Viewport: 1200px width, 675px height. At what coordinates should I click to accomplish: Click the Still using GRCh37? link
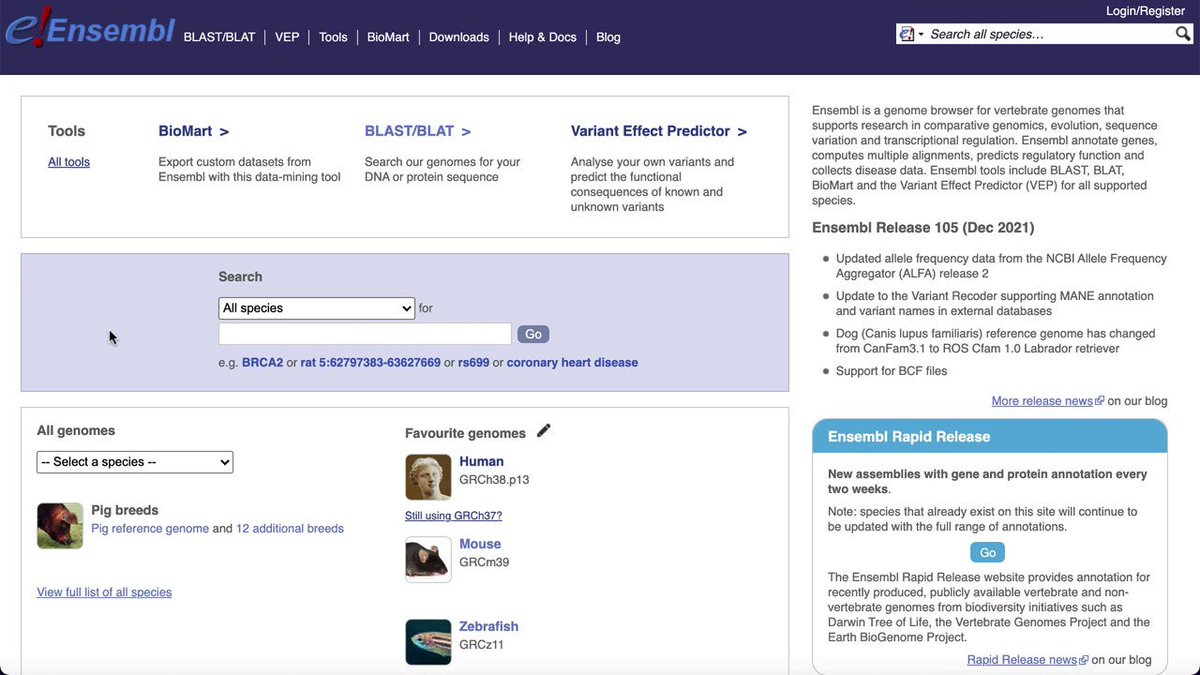[x=453, y=516]
